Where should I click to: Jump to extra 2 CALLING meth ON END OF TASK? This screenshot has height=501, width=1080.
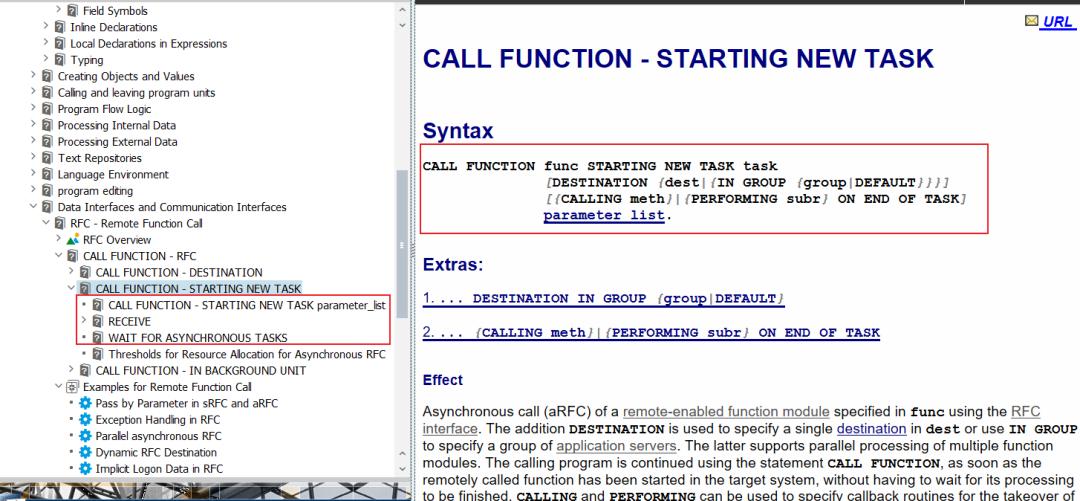coord(652,333)
